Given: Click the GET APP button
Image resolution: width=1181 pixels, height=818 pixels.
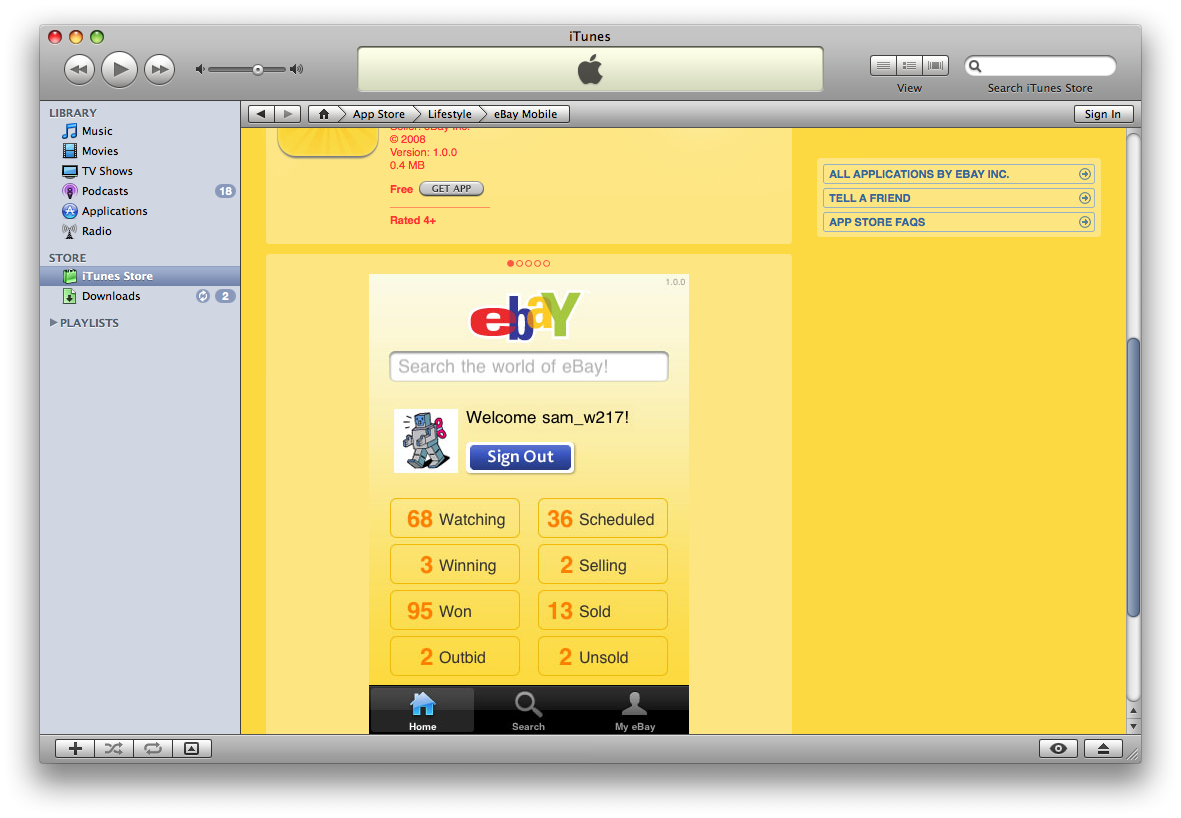Looking at the screenshot, I should click(x=451, y=189).
